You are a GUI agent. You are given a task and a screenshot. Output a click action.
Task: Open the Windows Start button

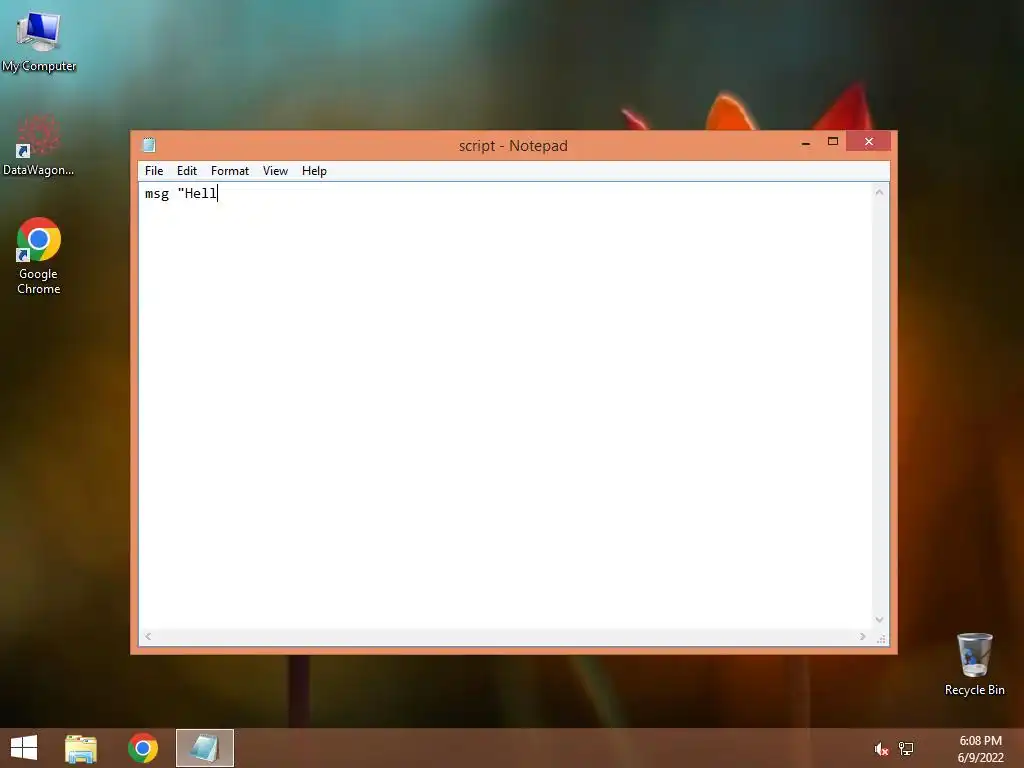point(24,748)
